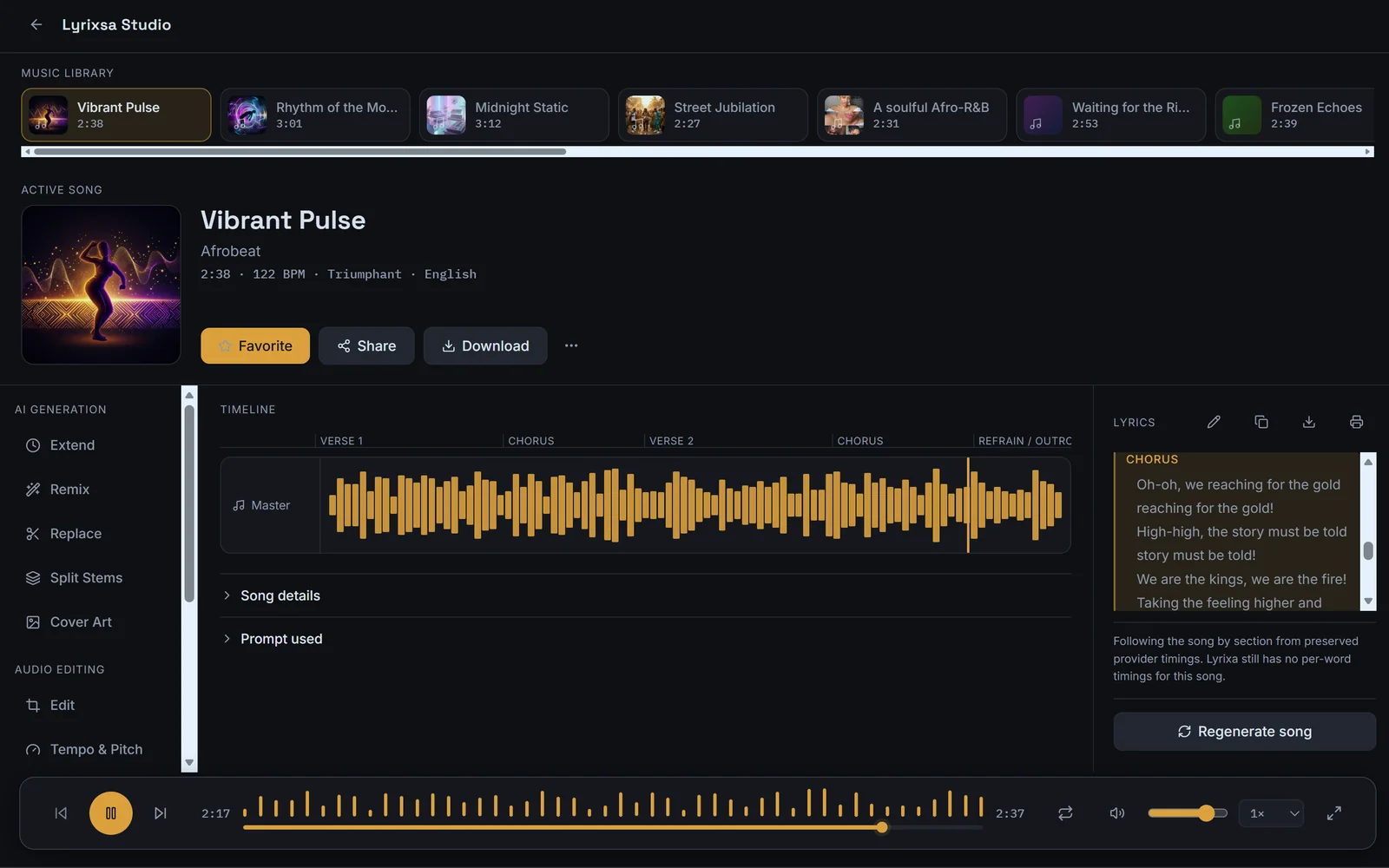Screen dimensions: 1389x868
Task: Download the Vibrant Pulse song
Action: [x=485, y=345]
